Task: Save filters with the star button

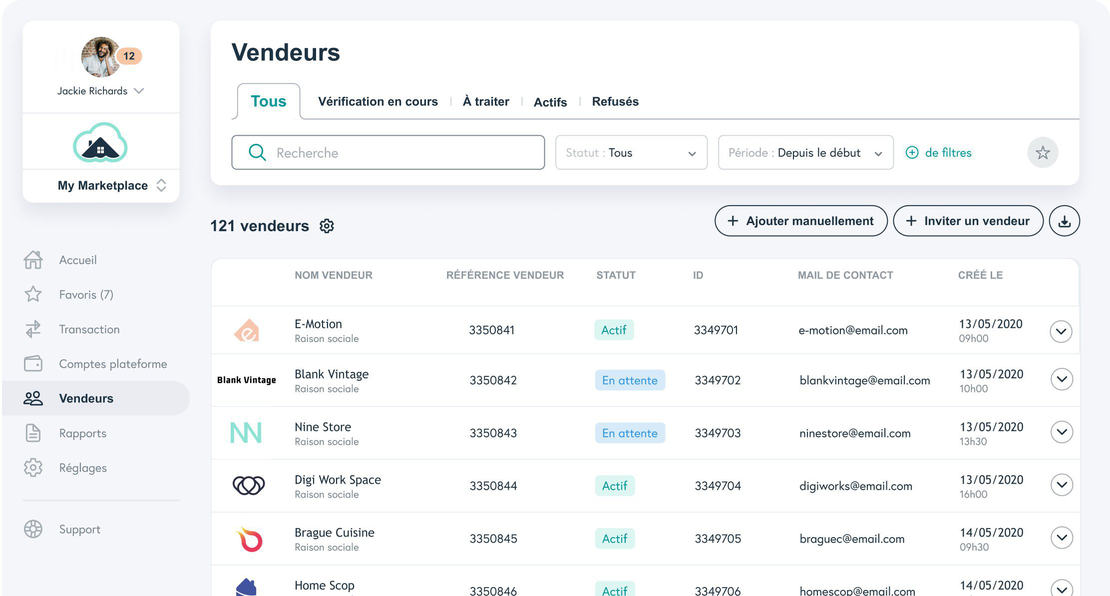Action: (x=1043, y=152)
